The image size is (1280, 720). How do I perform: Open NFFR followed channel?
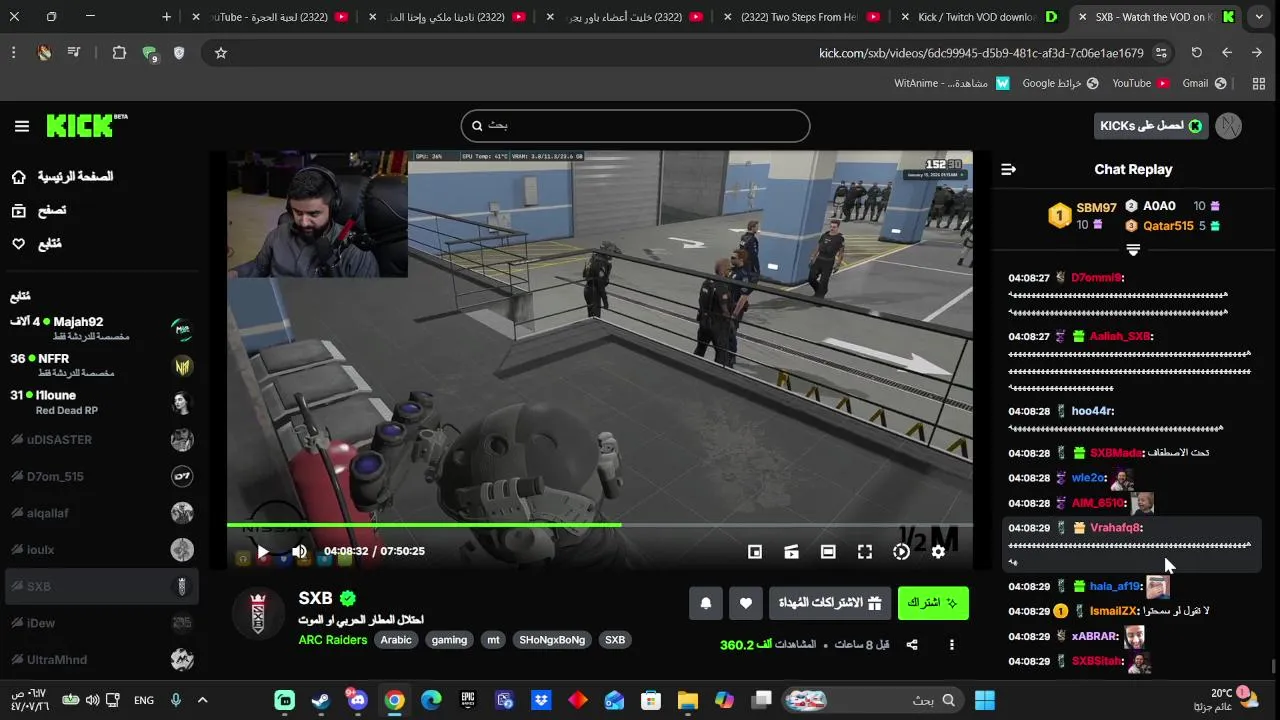click(x=100, y=365)
